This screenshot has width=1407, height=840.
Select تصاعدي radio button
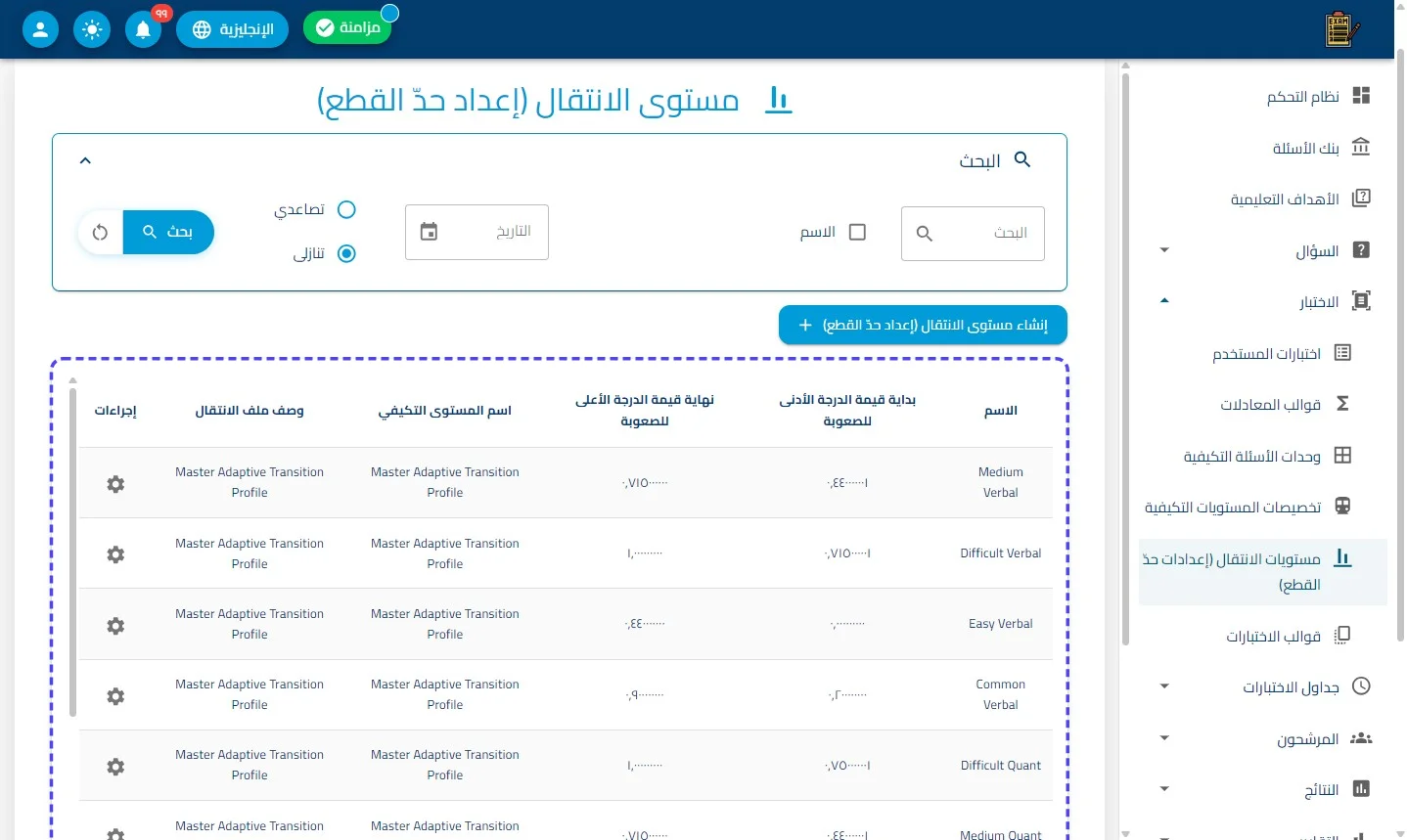pyautogui.click(x=346, y=209)
